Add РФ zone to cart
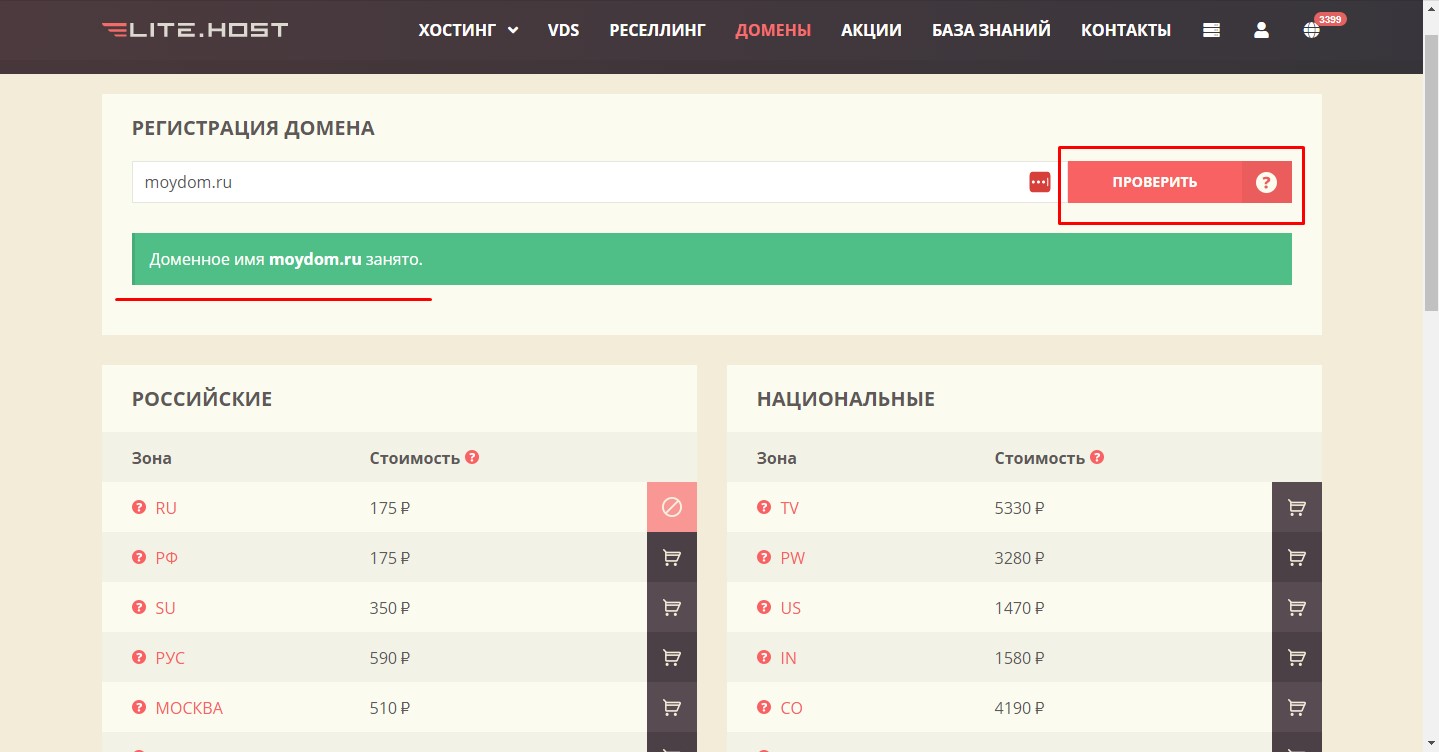Viewport: 1439px width, 752px height. click(672, 557)
